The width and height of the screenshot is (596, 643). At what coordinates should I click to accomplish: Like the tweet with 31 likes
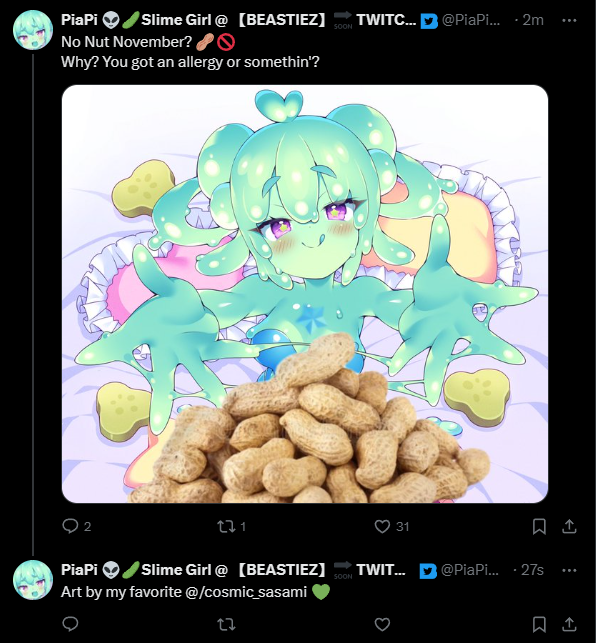[x=382, y=526]
